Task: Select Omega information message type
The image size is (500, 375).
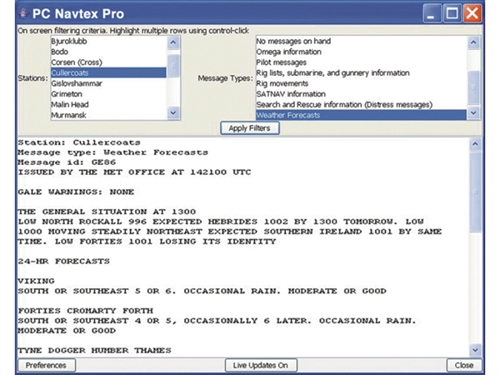Action: click(361, 52)
